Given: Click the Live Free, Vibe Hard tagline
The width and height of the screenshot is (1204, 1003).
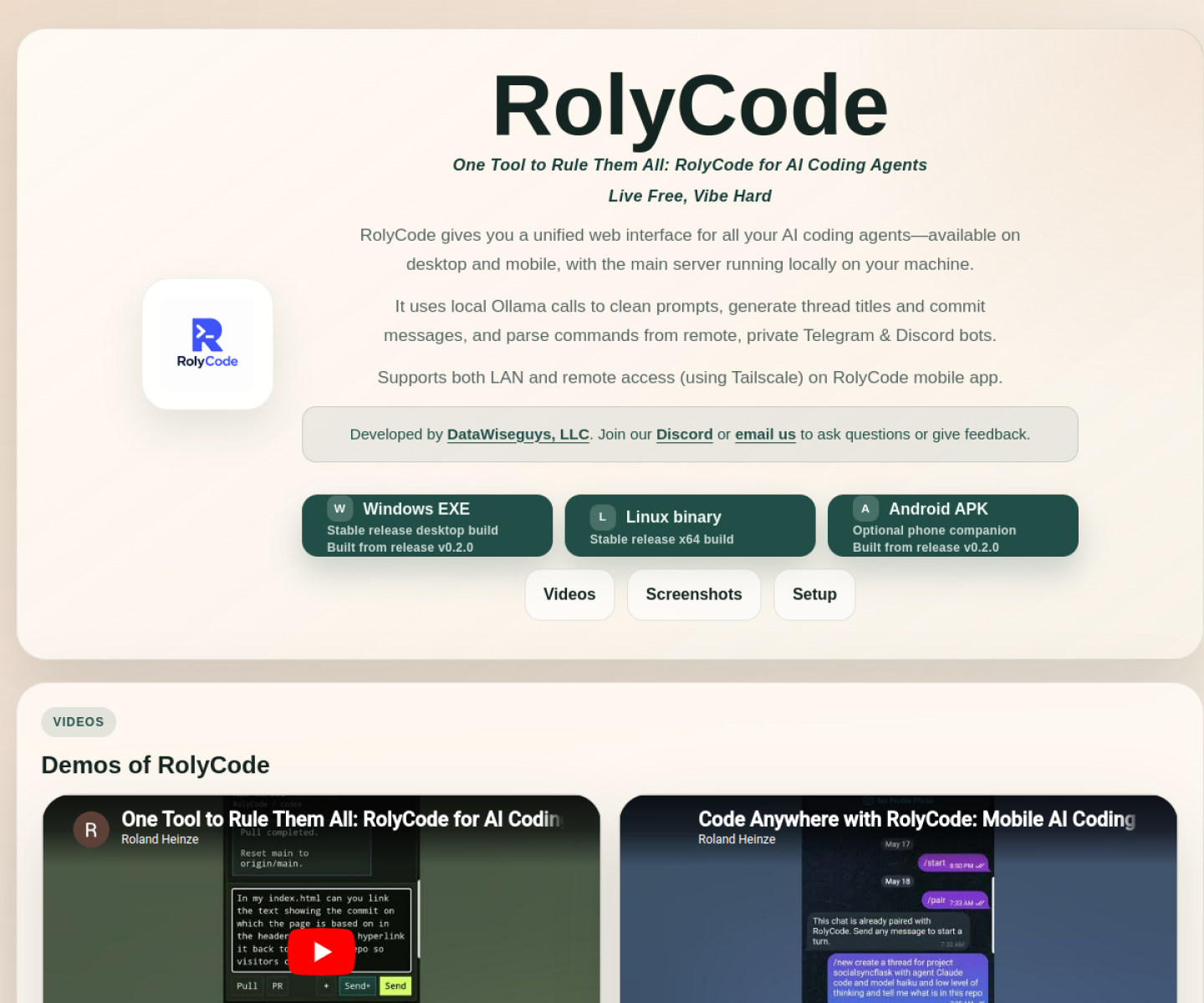Looking at the screenshot, I should point(690,196).
